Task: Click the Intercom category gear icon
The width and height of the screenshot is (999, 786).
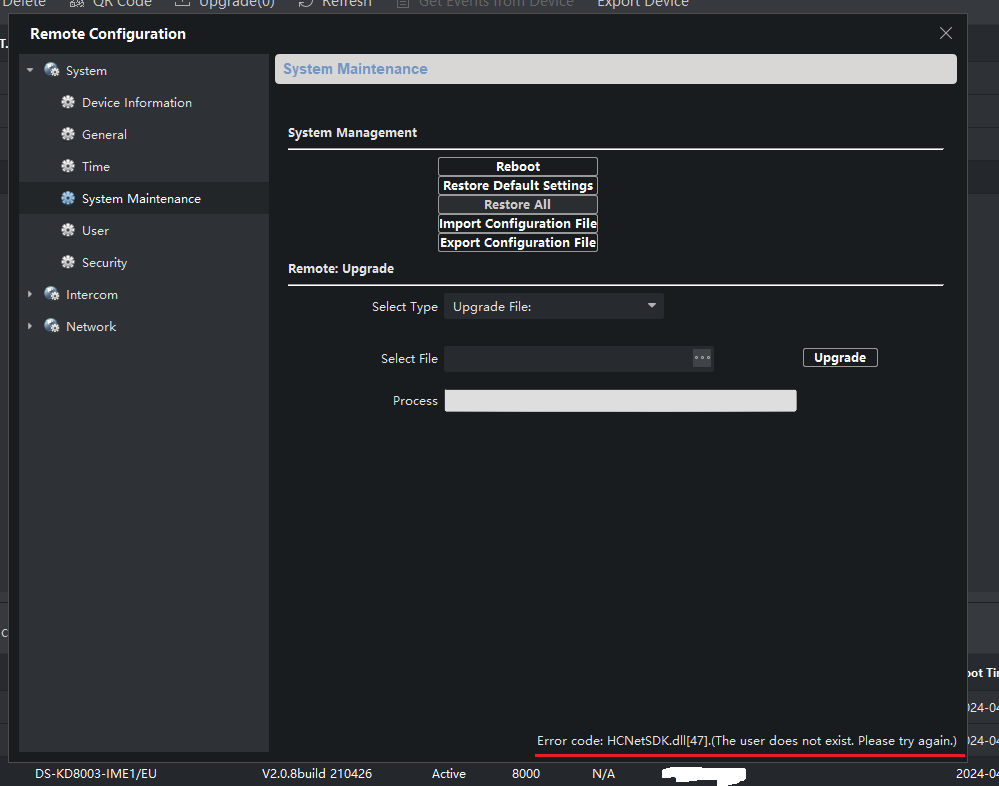Action: click(52, 295)
